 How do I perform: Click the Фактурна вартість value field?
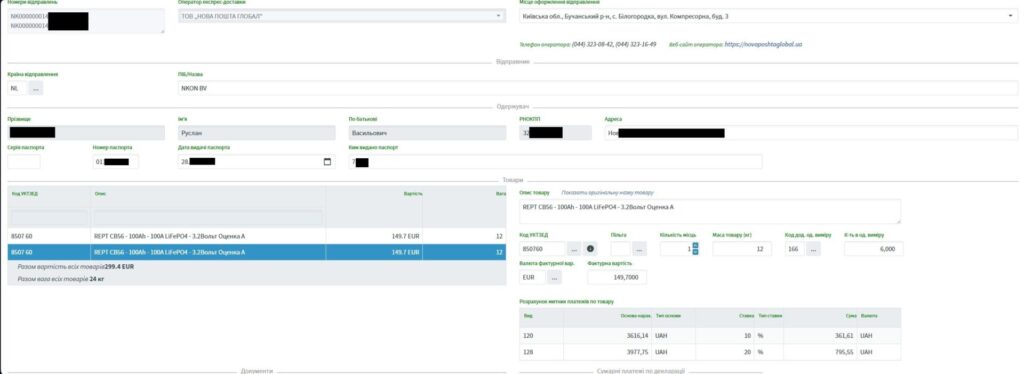[617, 277]
